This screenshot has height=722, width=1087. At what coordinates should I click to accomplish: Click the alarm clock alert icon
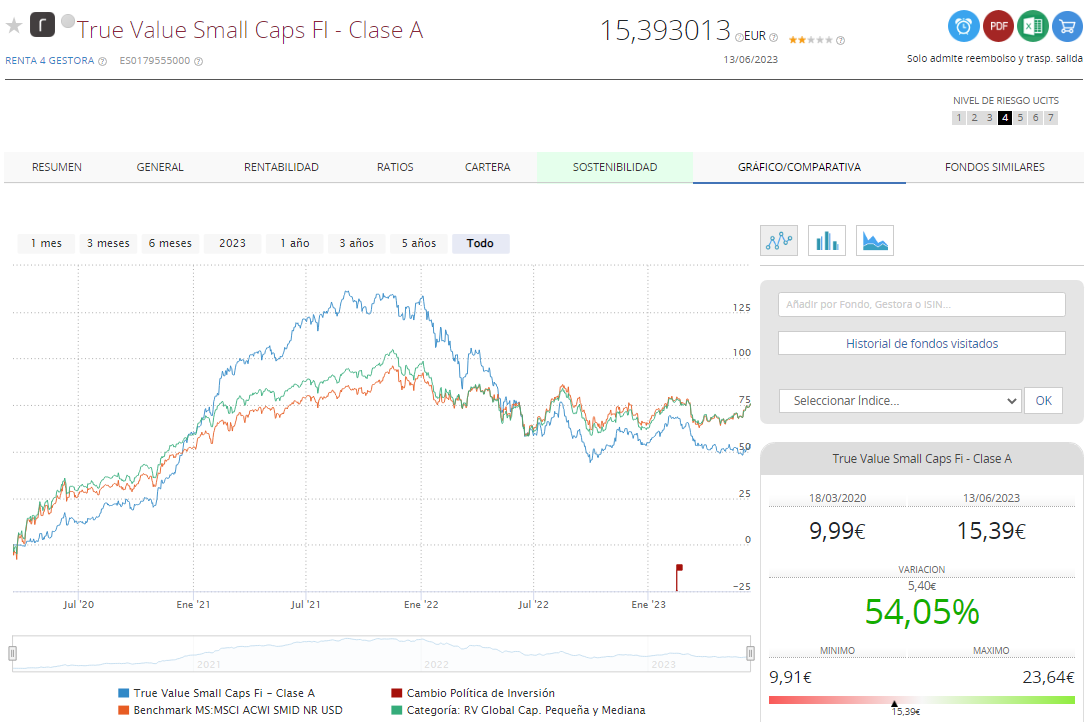963,26
